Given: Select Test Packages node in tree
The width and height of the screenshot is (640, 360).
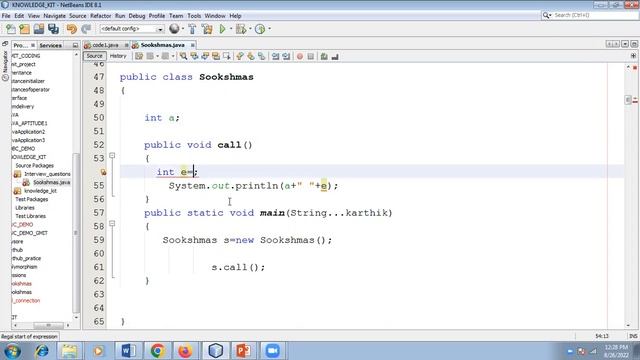Looking at the screenshot, I should 31,199.
